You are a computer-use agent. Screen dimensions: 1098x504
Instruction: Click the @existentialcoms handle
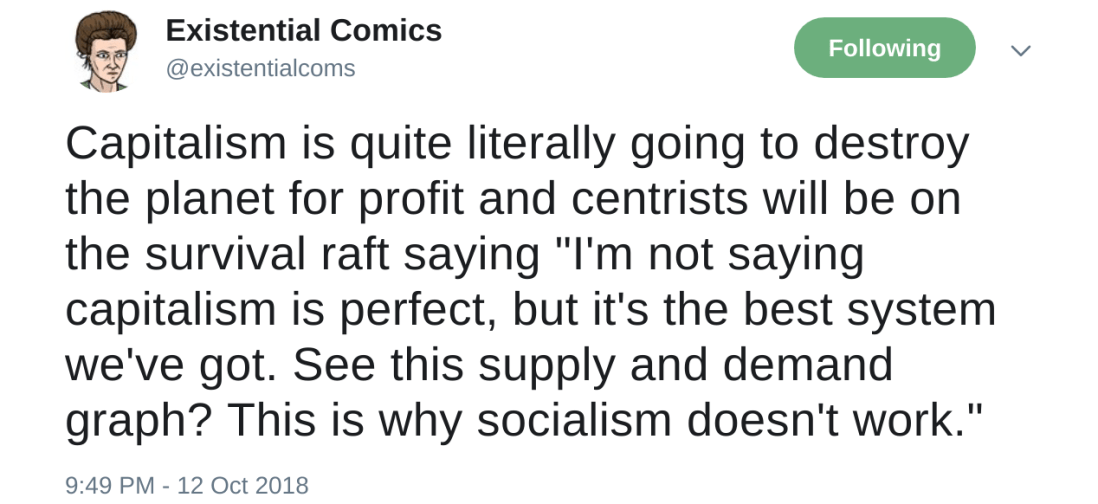[x=260, y=68]
